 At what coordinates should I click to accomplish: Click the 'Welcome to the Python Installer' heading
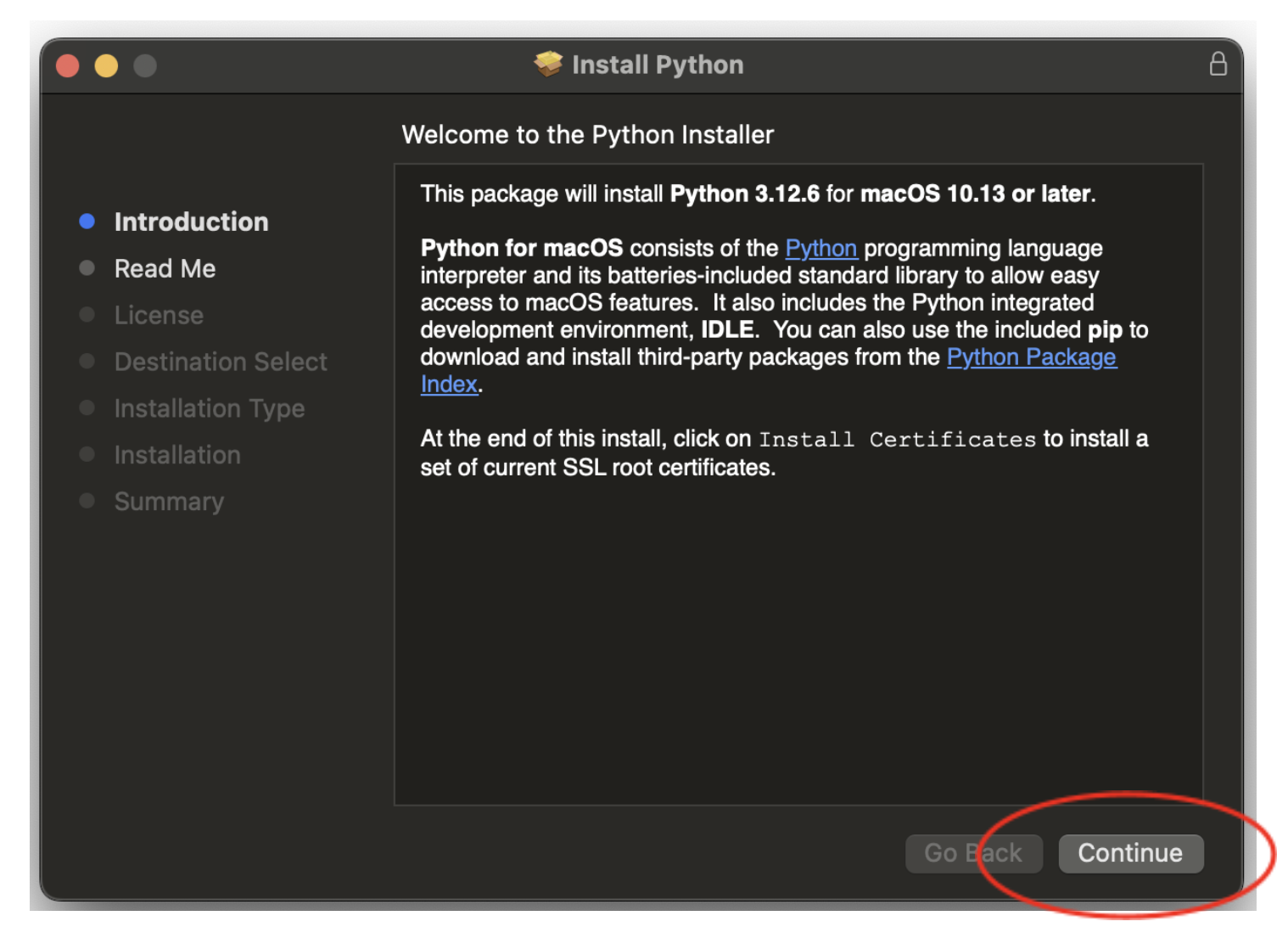pyautogui.click(x=587, y=135)
